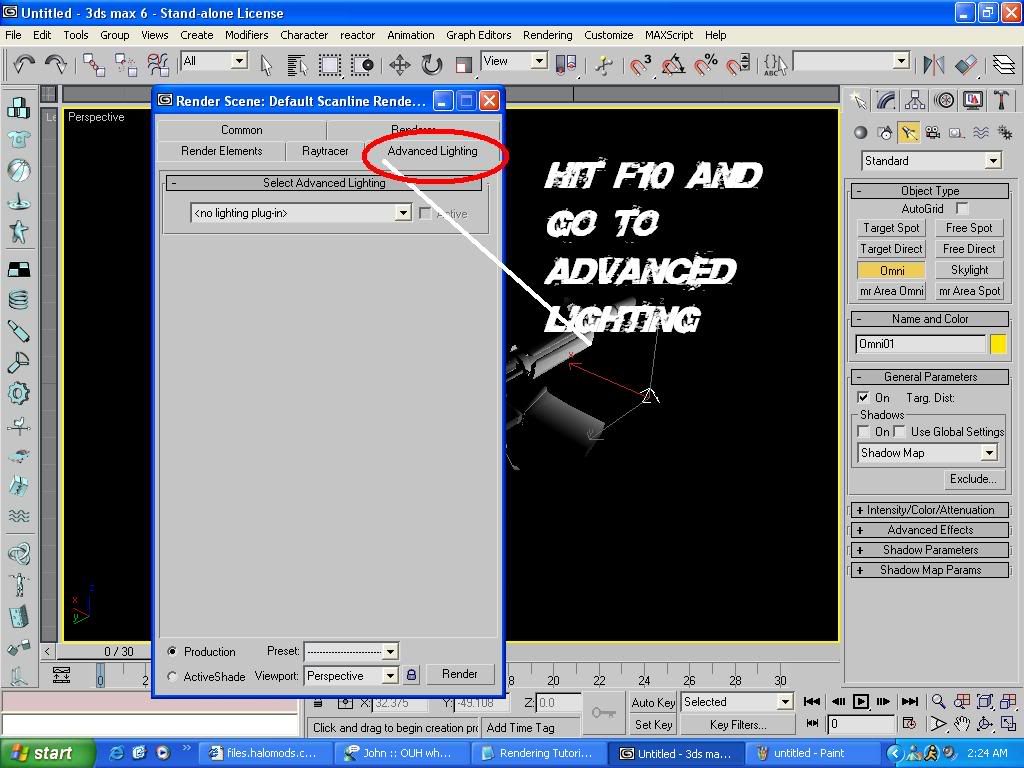Enable the Shadows On checkbox
Image resolution: width=1024 pixels, height=768 pixels.
(863, 431)
